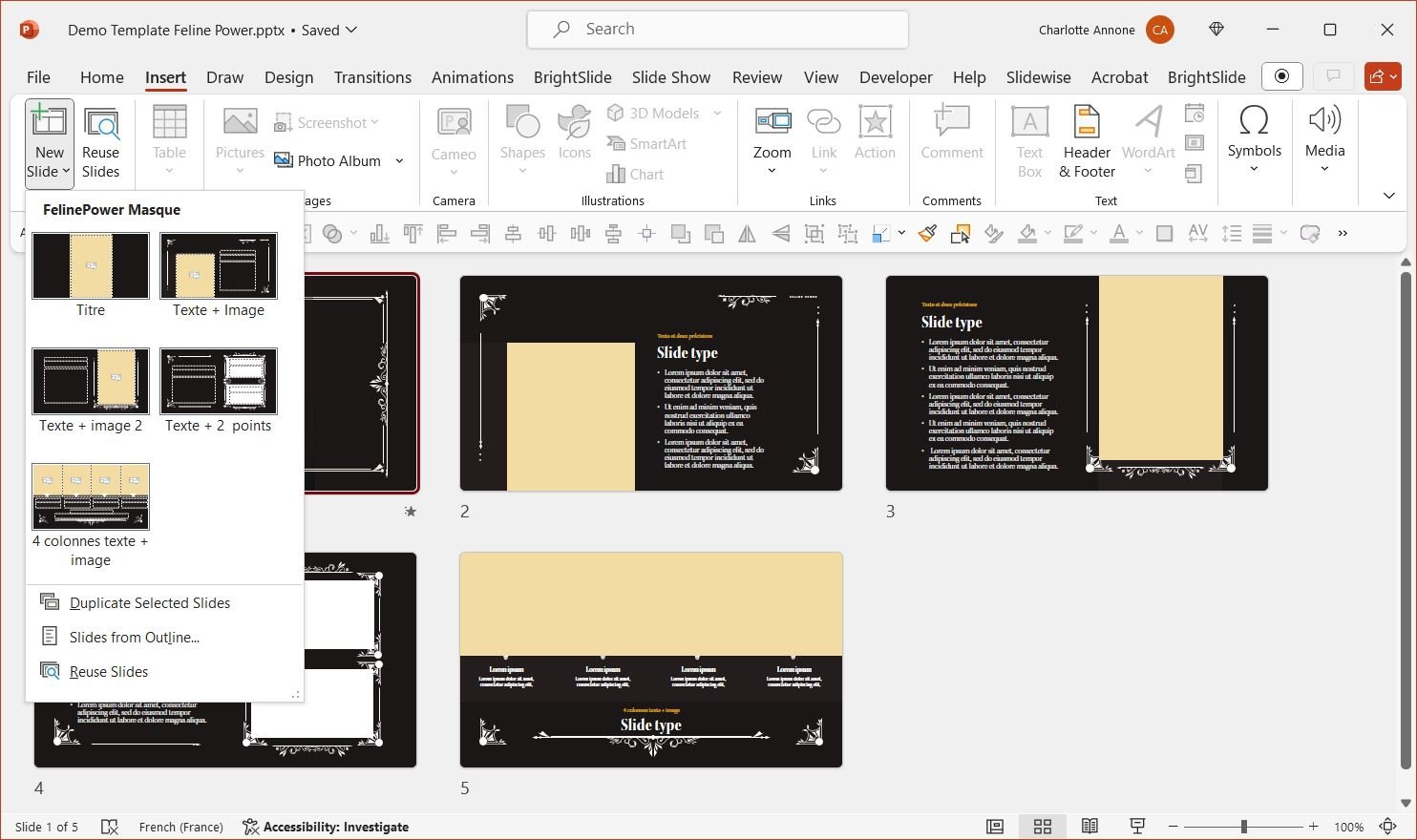This screenshot has height=840, width=1417.
Task: Switch to Slide Sorter view
Action: (x=1042, y=827)
